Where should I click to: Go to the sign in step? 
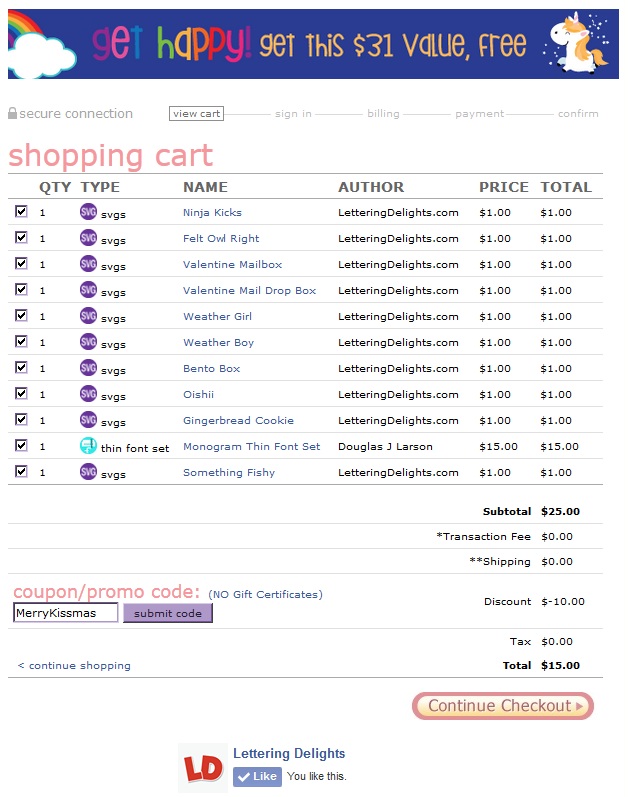click(x=293, y=114)
